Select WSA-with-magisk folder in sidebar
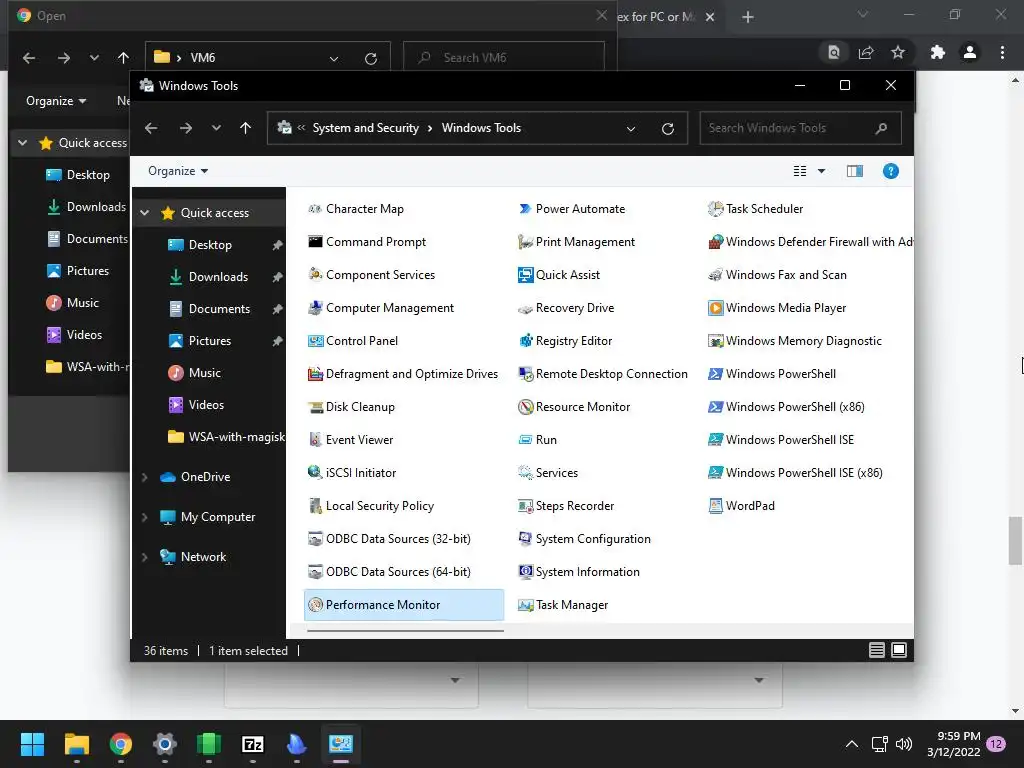This screenshot has height=768, width=1024. pyautogui.click(x=226, y=437)
